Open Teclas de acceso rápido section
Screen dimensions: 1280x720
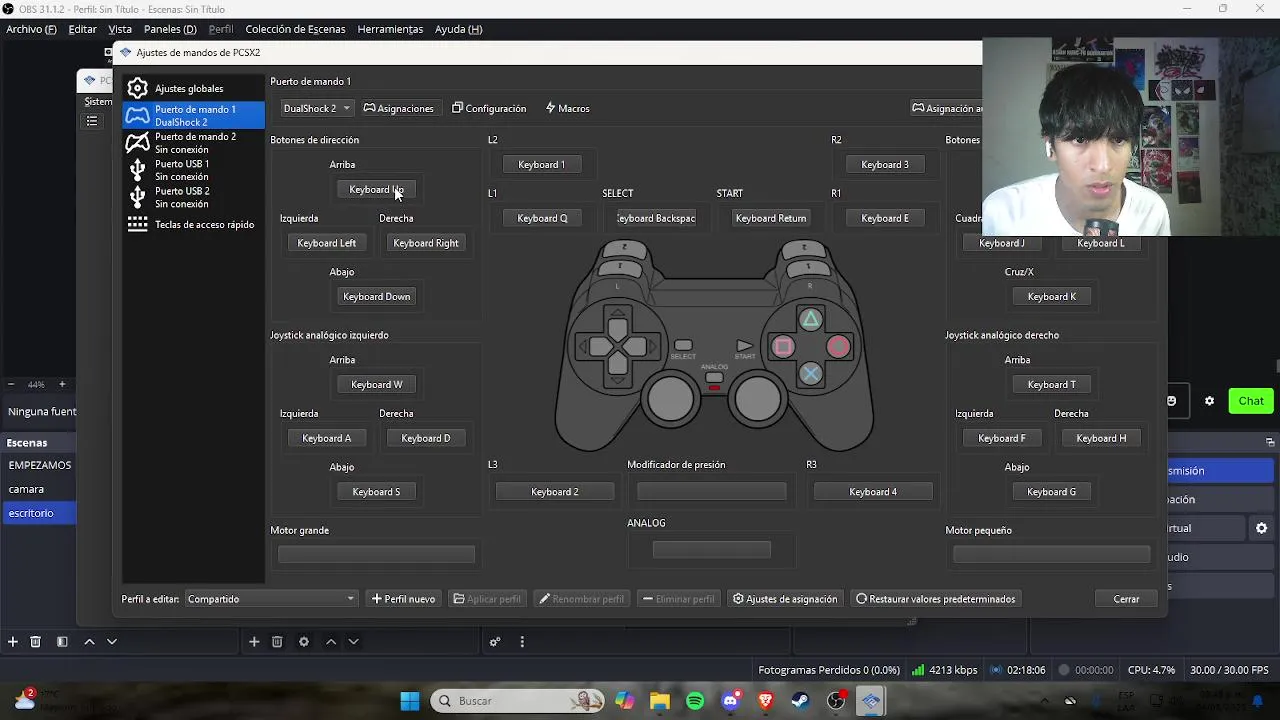[x=193, y=224]
